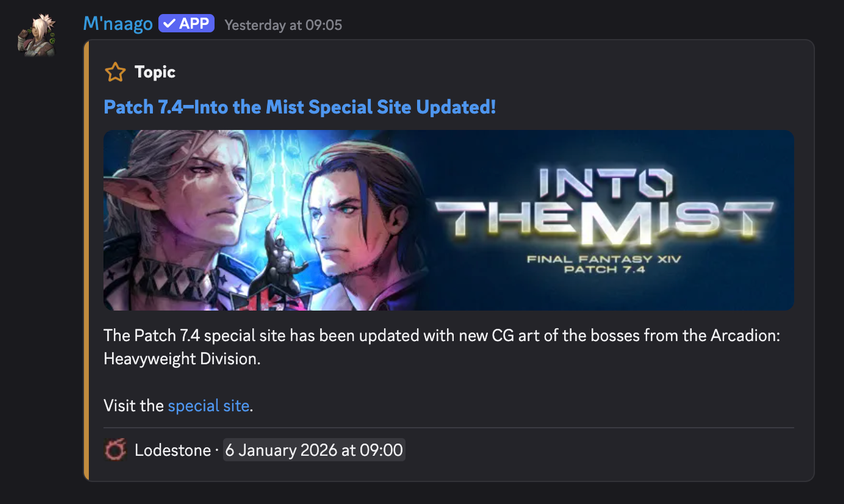Click the verified checkmark in the APP badge
This screenshot has height=504, width=844.
click(x=169, y=24)
